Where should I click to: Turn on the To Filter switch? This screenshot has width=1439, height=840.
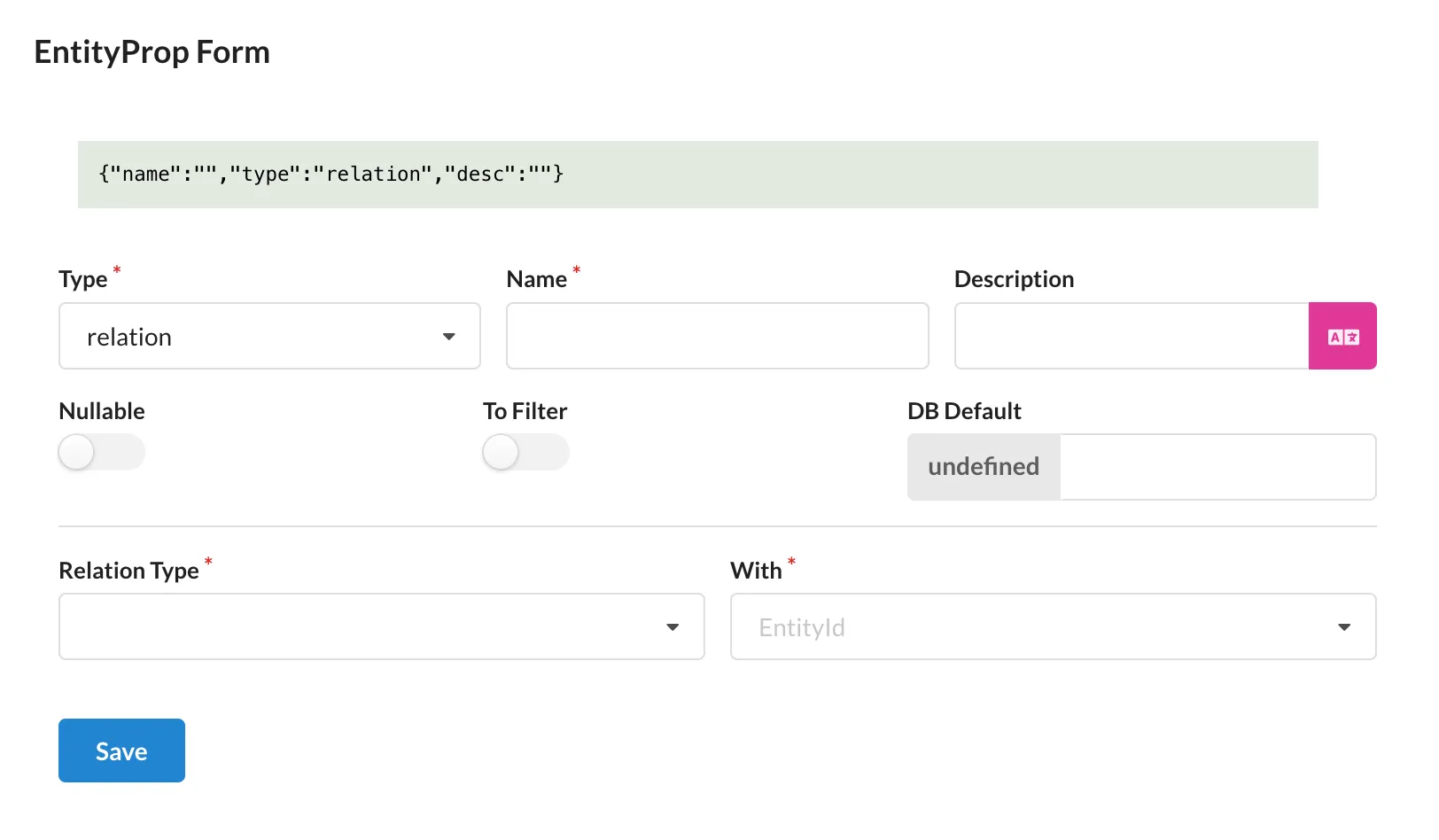(525, 453)
